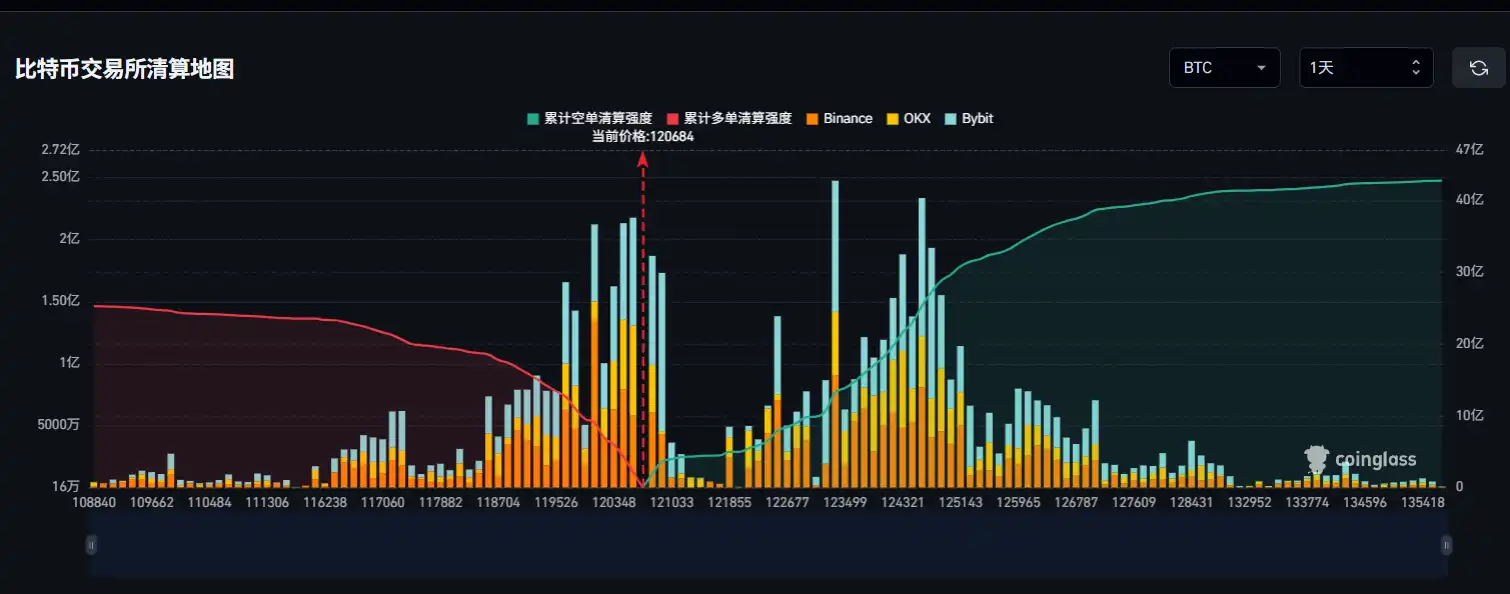Viewport: 1510px width, 594px height.
Task: Open the BTC coin selector dropdown
Action: pyautogui.click(x=1224, y=67)
